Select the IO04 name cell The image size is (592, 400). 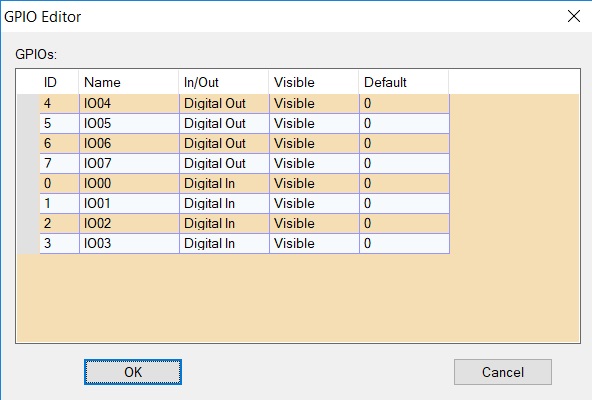[129, 103]
